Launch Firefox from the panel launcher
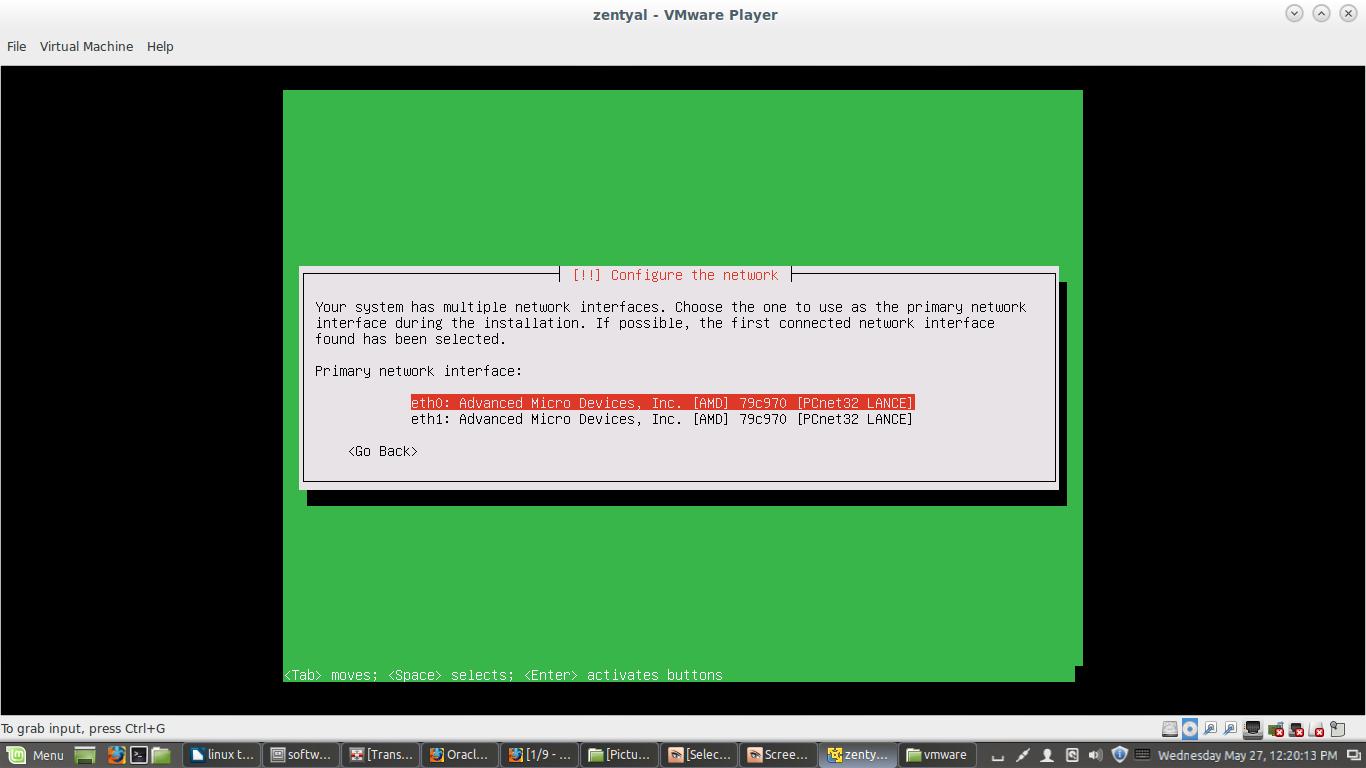 click(x=116, y=755)
